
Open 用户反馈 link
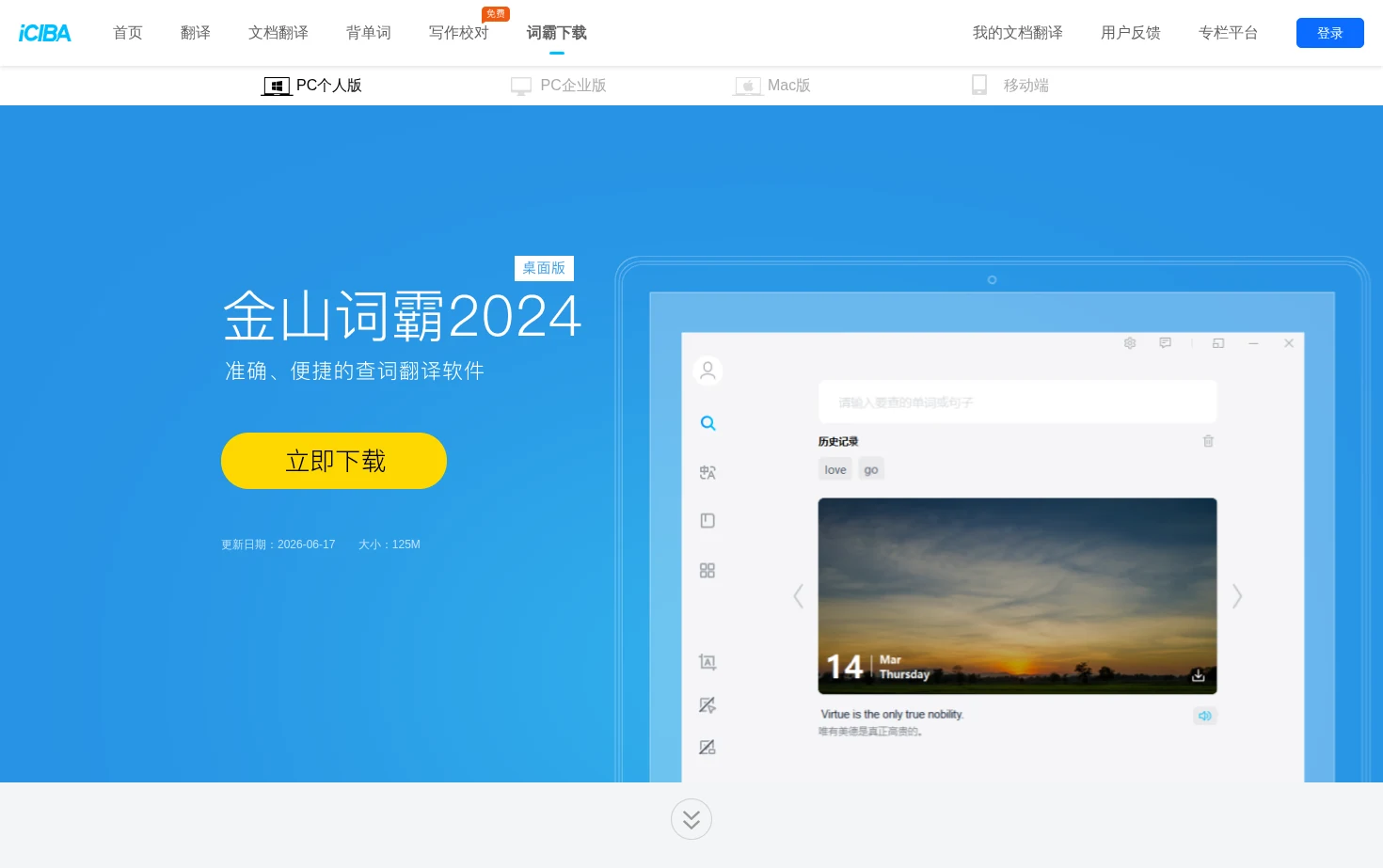tap(1131, 33)
